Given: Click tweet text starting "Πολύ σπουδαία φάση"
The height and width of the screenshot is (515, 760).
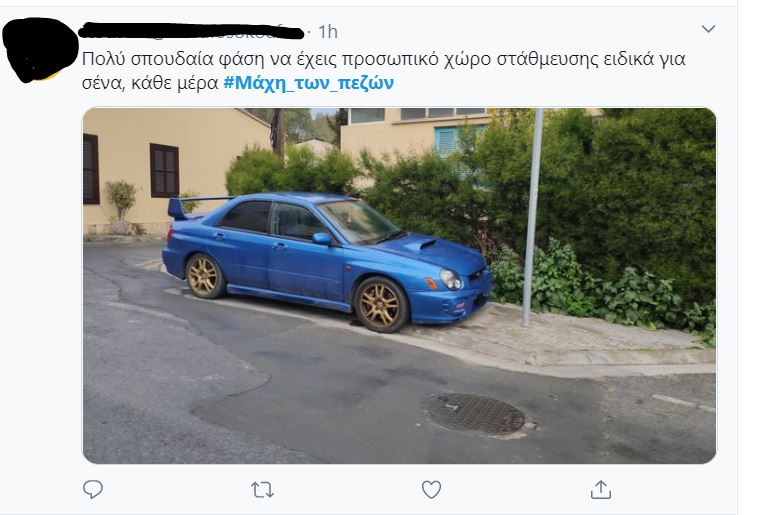Looking at the screenshot, I should 383,59.
